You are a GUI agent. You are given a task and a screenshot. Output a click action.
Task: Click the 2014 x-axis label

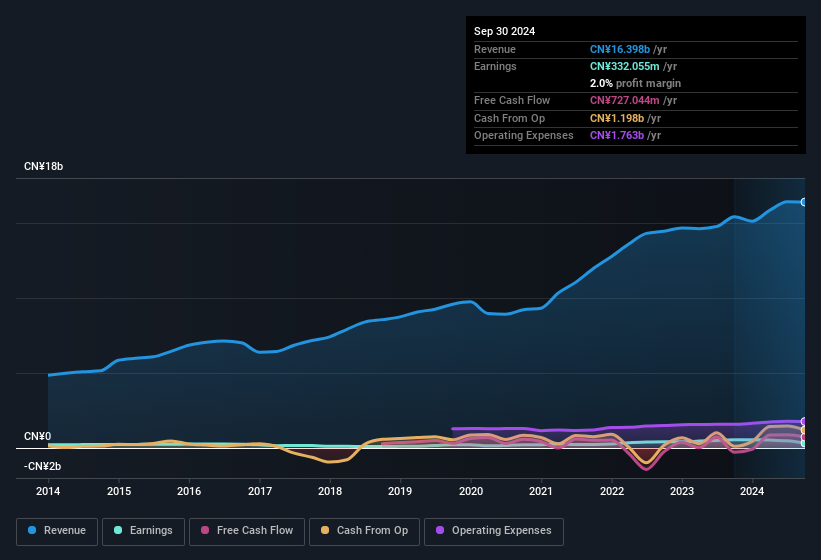point(48,491)
